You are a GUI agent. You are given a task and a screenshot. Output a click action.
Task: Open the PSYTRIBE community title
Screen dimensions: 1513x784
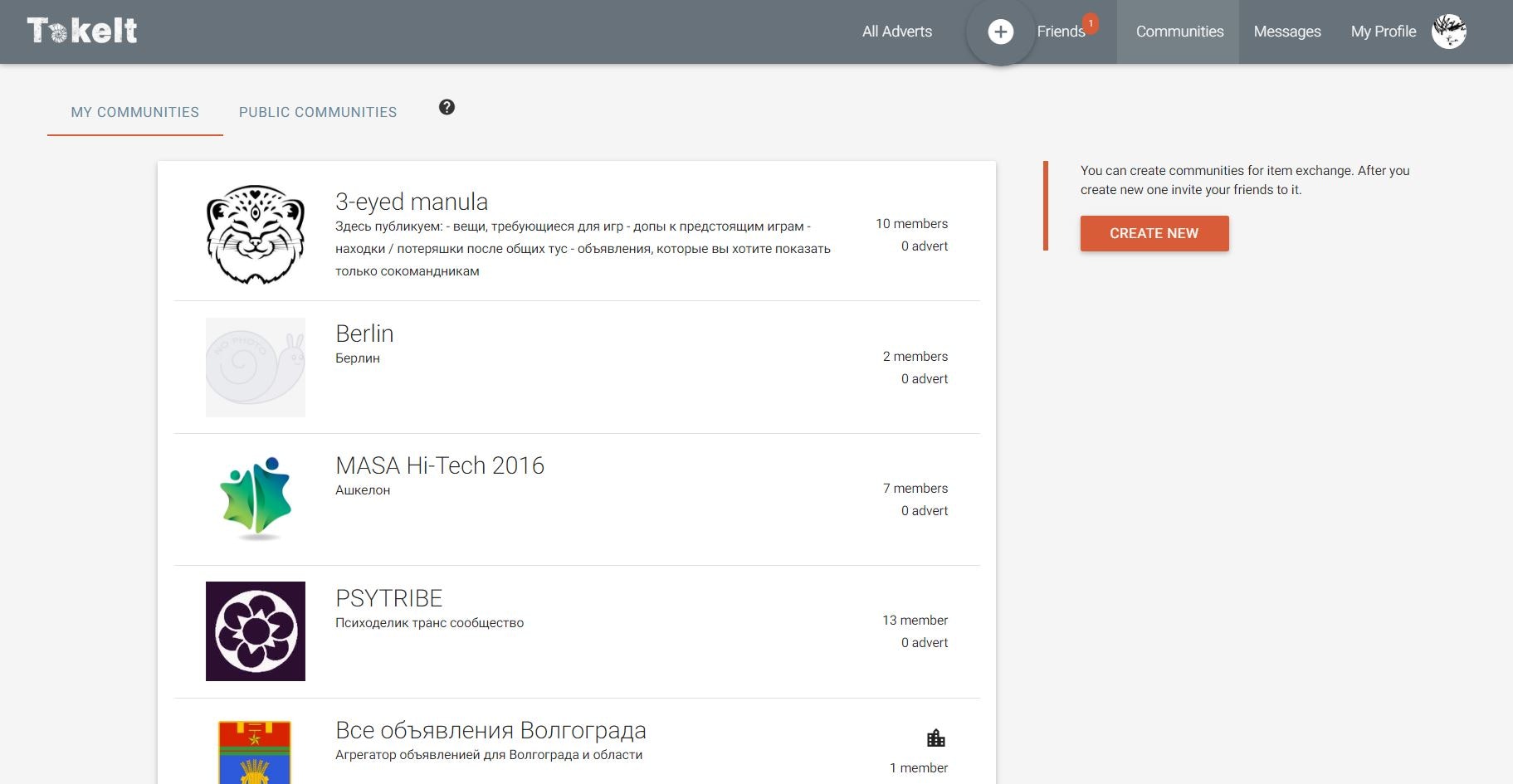click(389, 598)
